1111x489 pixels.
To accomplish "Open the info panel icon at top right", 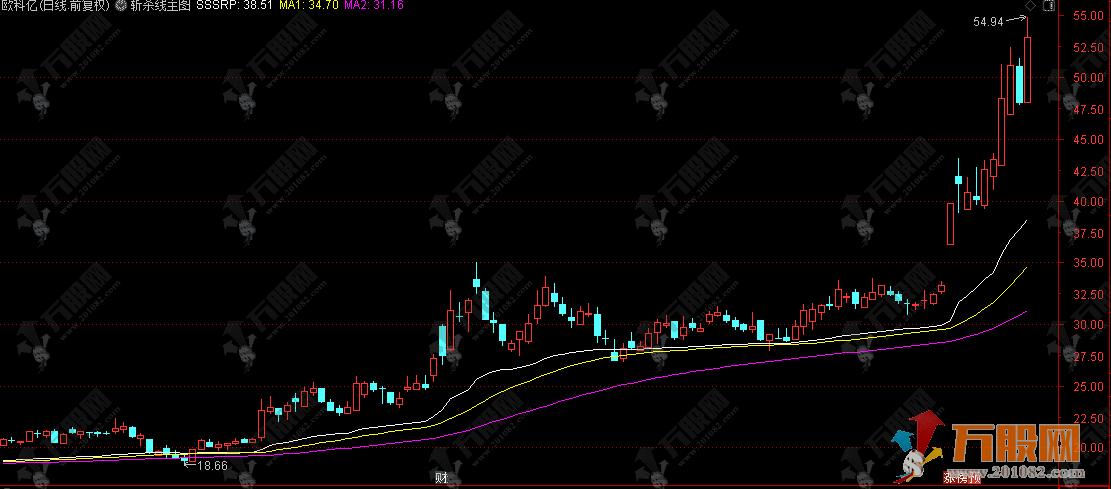I will 1047,6.
